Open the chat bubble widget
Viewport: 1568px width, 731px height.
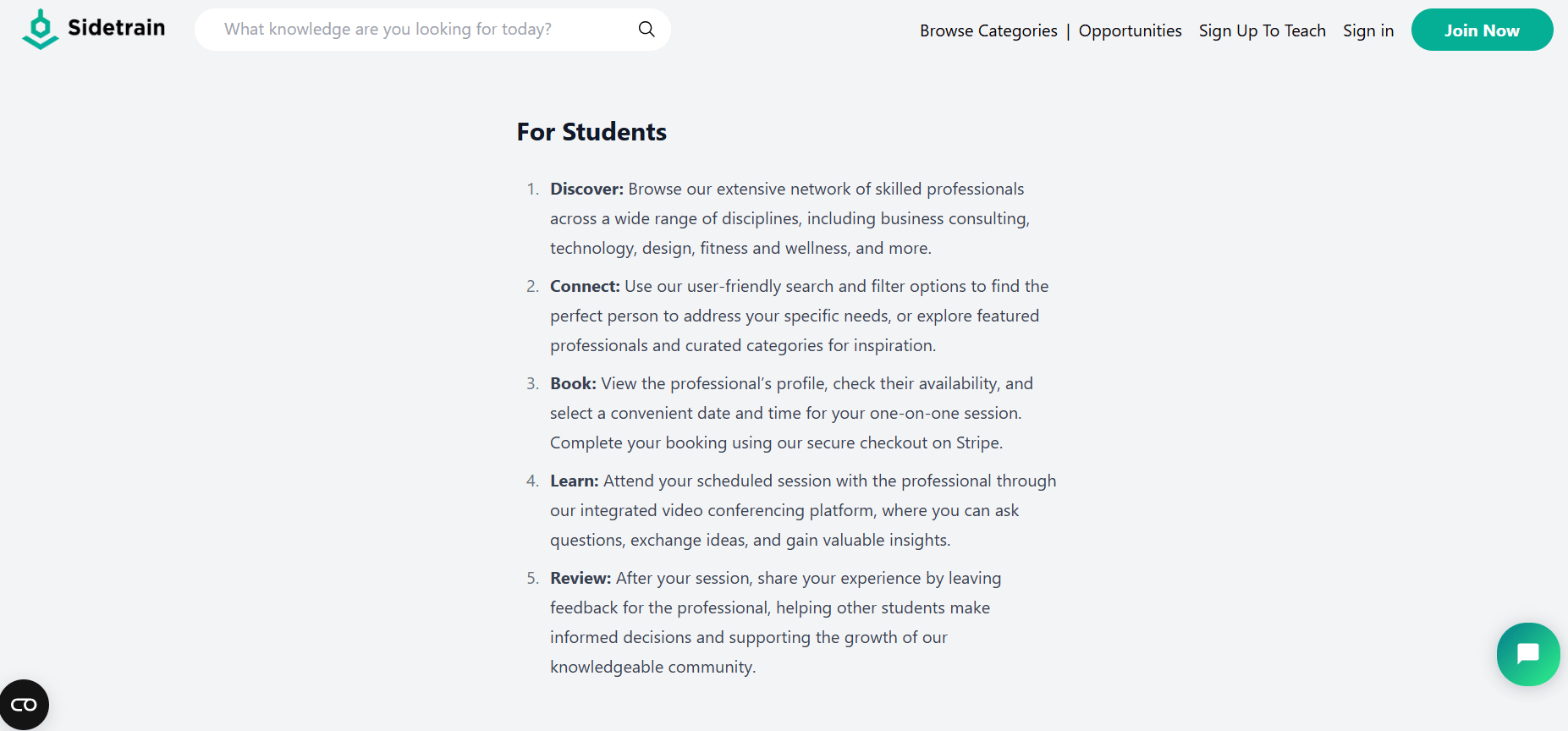pos(1527,654)
